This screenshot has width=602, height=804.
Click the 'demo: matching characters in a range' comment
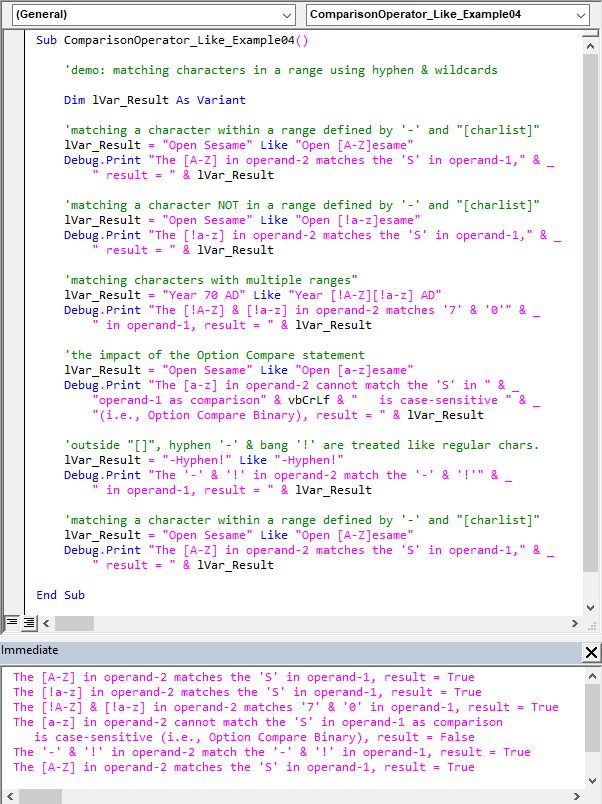point(281,70)
